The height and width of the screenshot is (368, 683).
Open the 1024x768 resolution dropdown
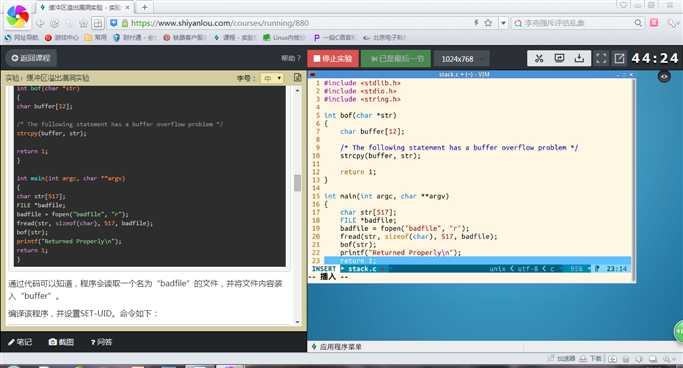[461, 59]
